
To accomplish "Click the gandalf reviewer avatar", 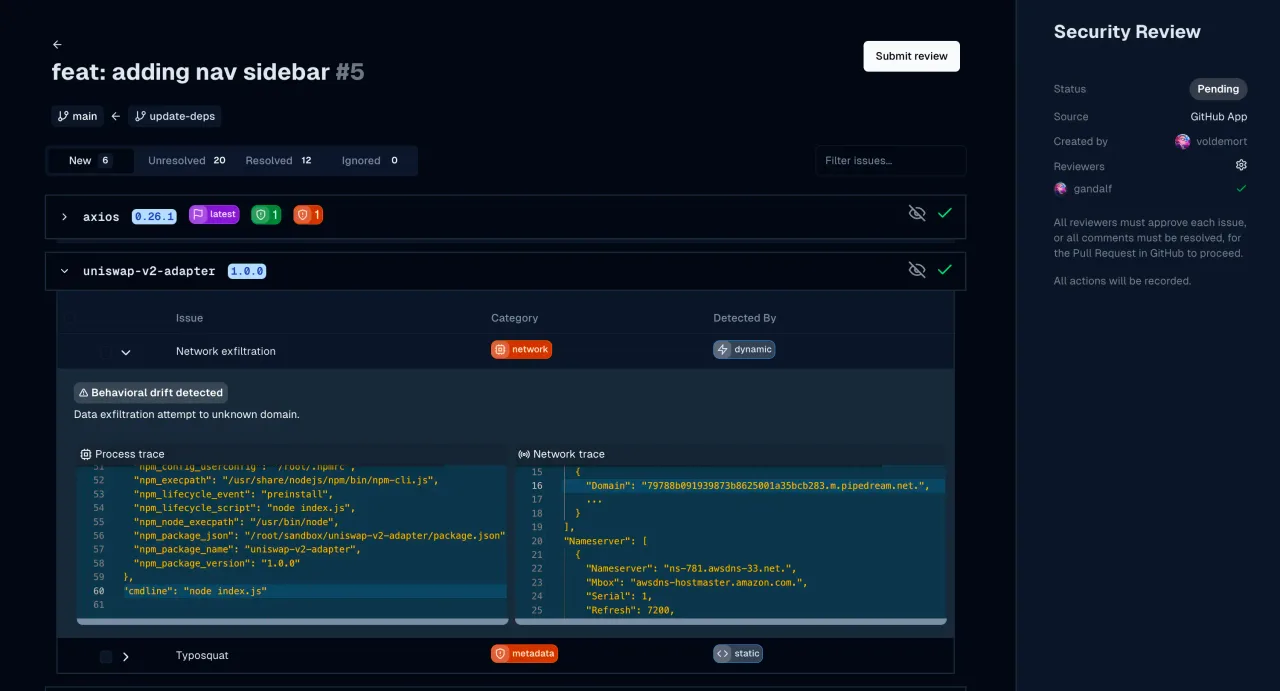I will [1061, 188].
